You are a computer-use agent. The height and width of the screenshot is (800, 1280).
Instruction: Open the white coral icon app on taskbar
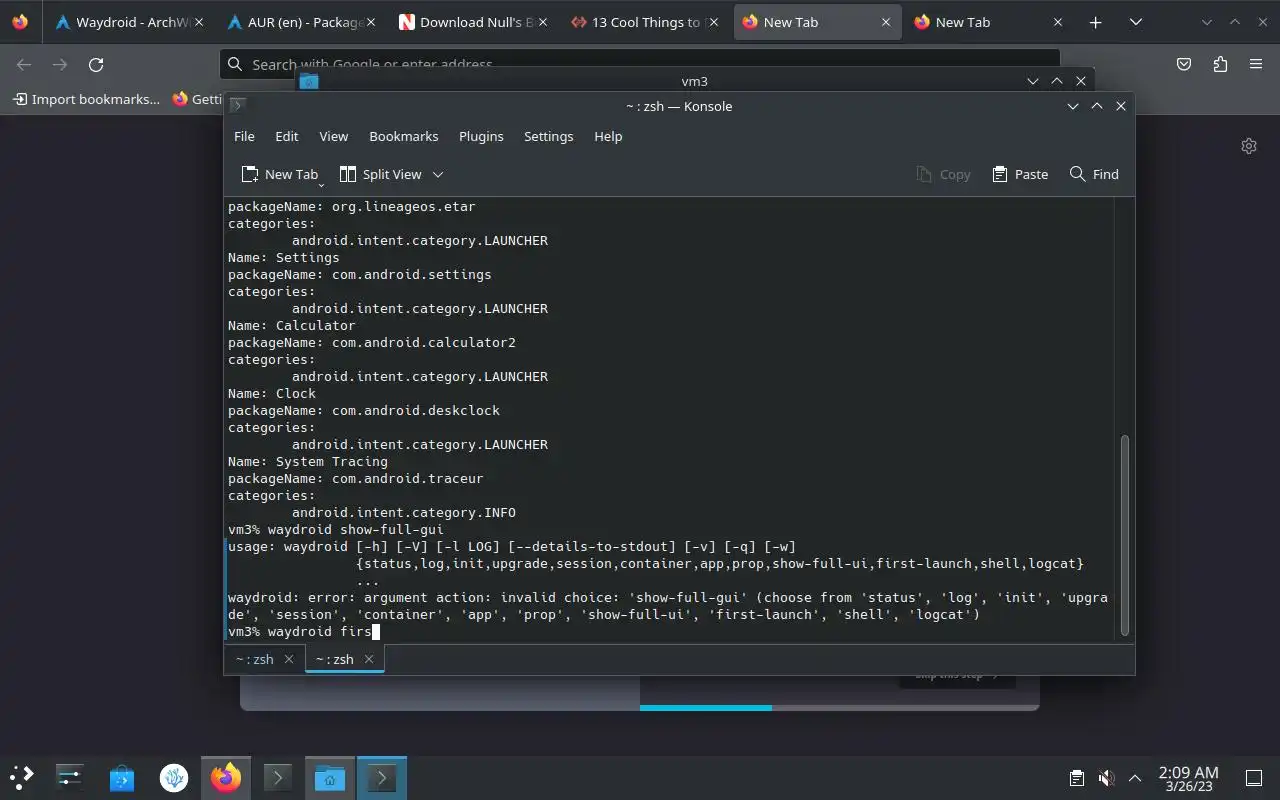coord(174,777)
